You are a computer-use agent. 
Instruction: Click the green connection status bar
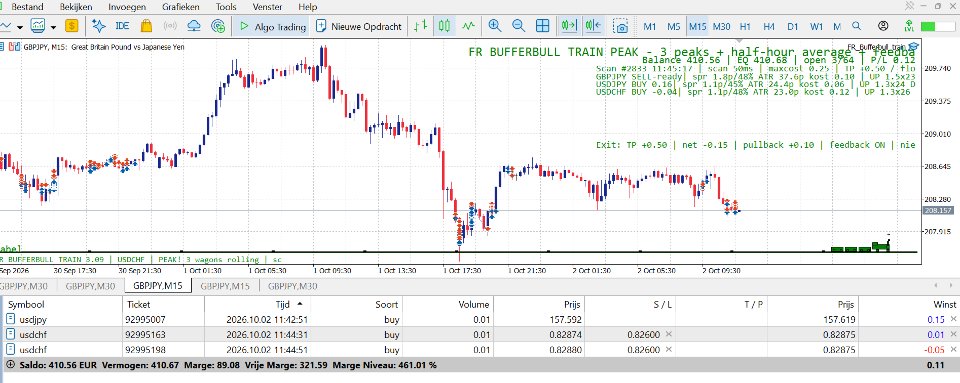point(937,26)
